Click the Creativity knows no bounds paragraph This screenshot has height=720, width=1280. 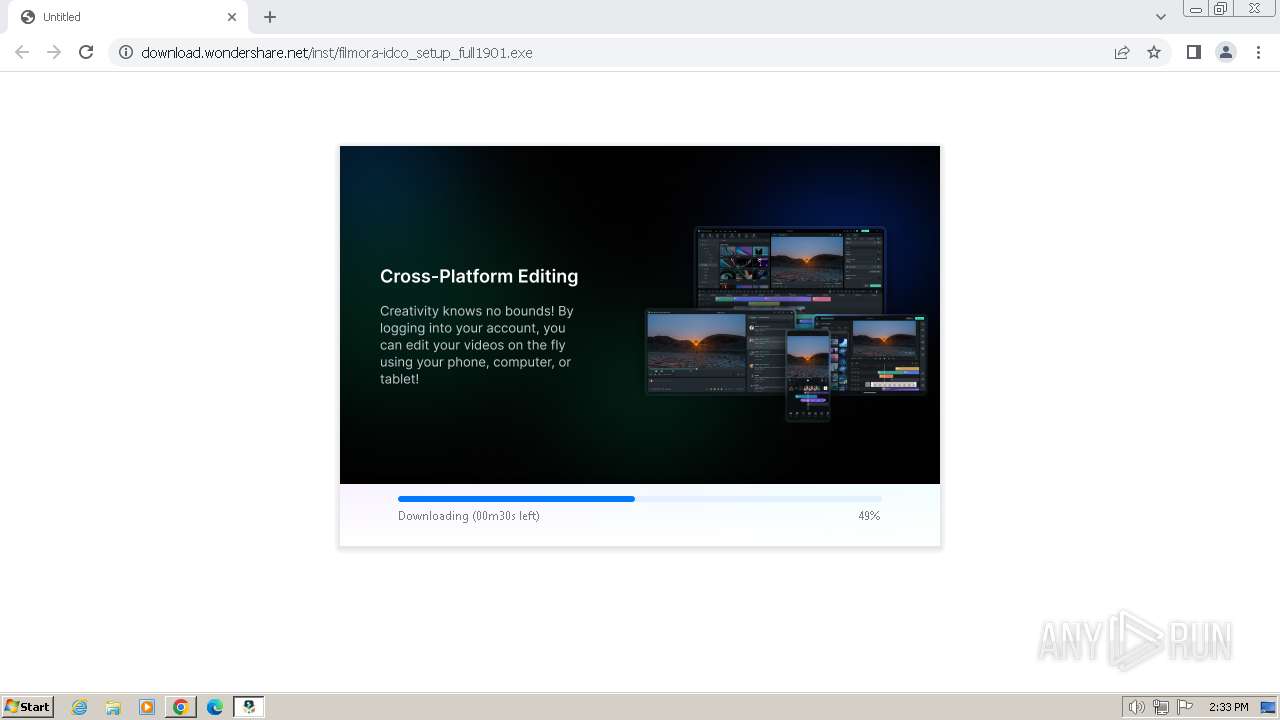pyautogui.click(x=477, y=345)
